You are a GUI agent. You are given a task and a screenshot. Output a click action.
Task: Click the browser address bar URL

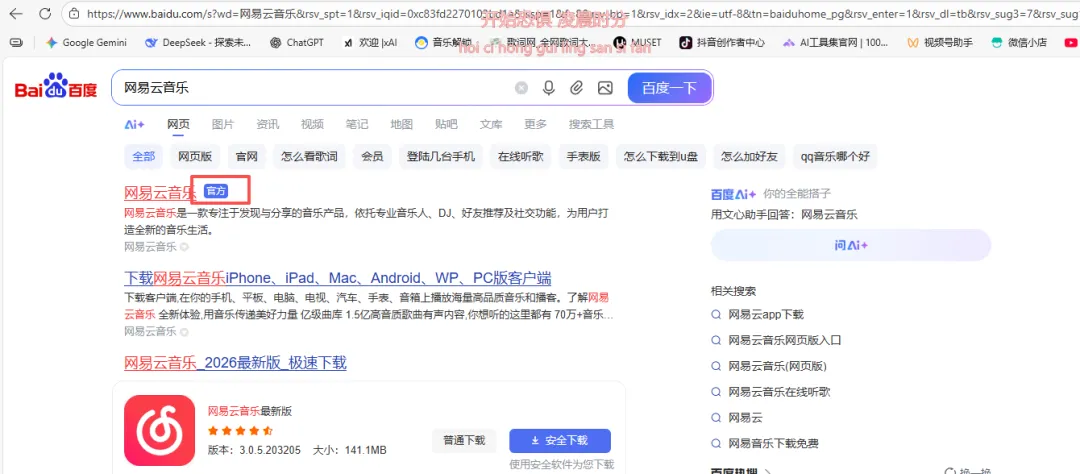click(x=579, y=13)
